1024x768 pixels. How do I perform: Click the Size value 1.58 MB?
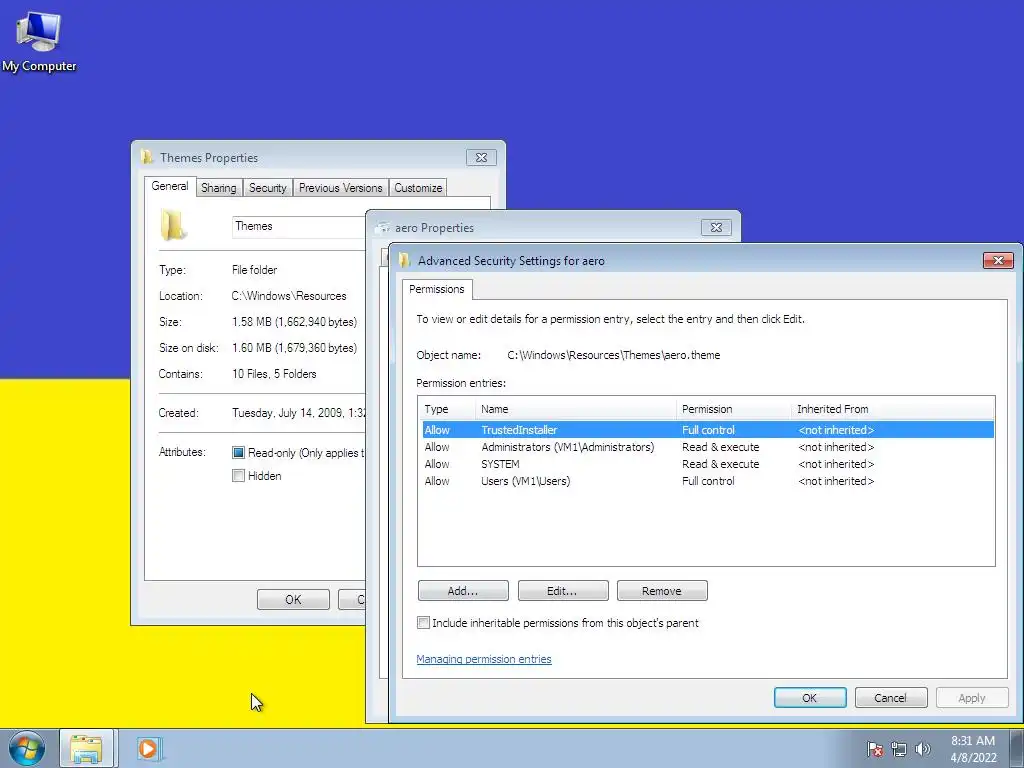click(x=295, y=321)
